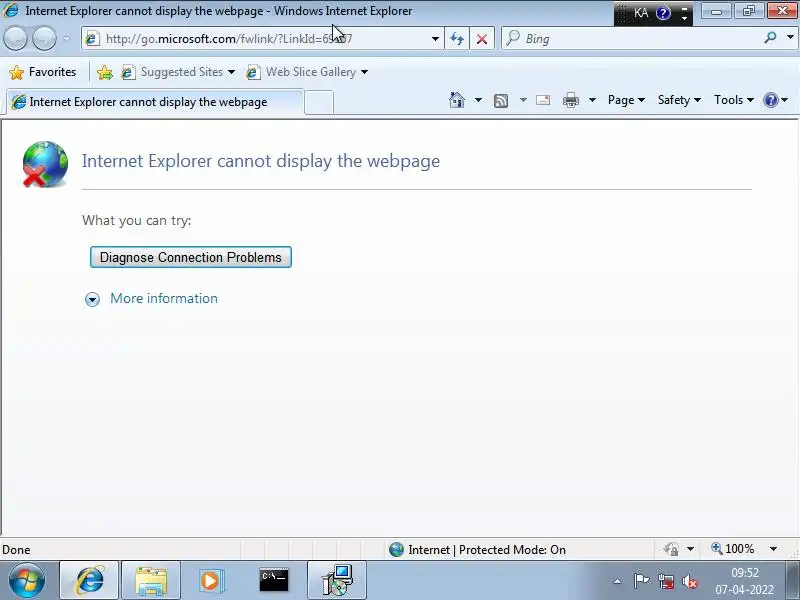
Task: Click the Forward navigation button
Action: click(x=44, y=38)
